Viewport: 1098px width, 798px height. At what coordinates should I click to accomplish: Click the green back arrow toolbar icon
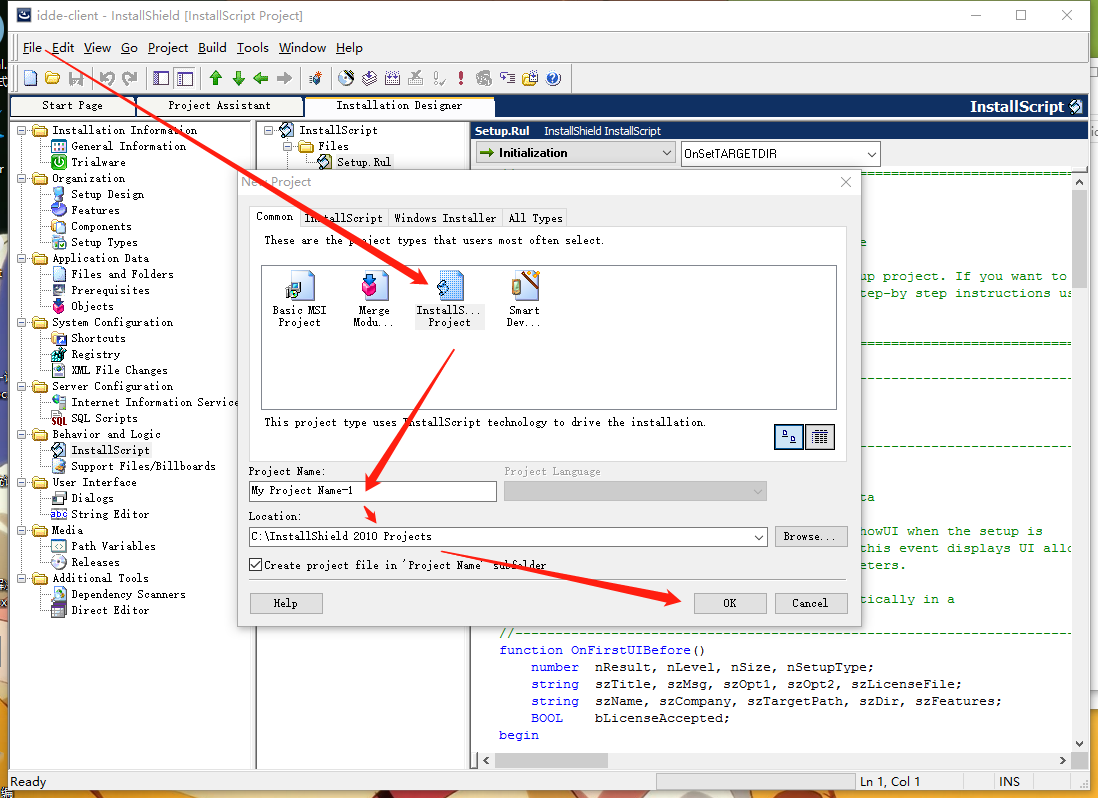(261, 78)
